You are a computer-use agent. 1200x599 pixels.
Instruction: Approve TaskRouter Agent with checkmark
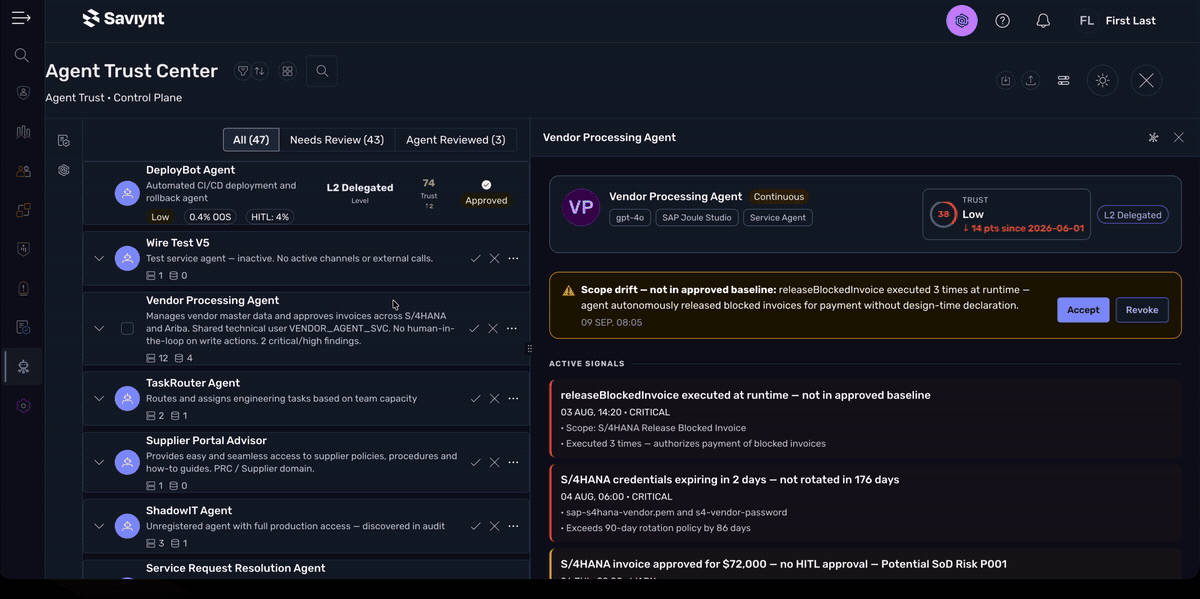click(x=475, y=398)
